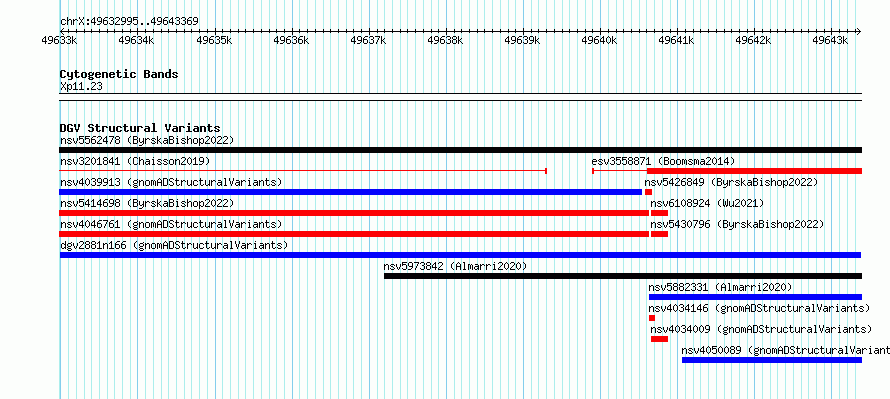This screenshot has width=890, height=399.
Task: Click the Cytogenetic Bands track title
Action: 119,74
